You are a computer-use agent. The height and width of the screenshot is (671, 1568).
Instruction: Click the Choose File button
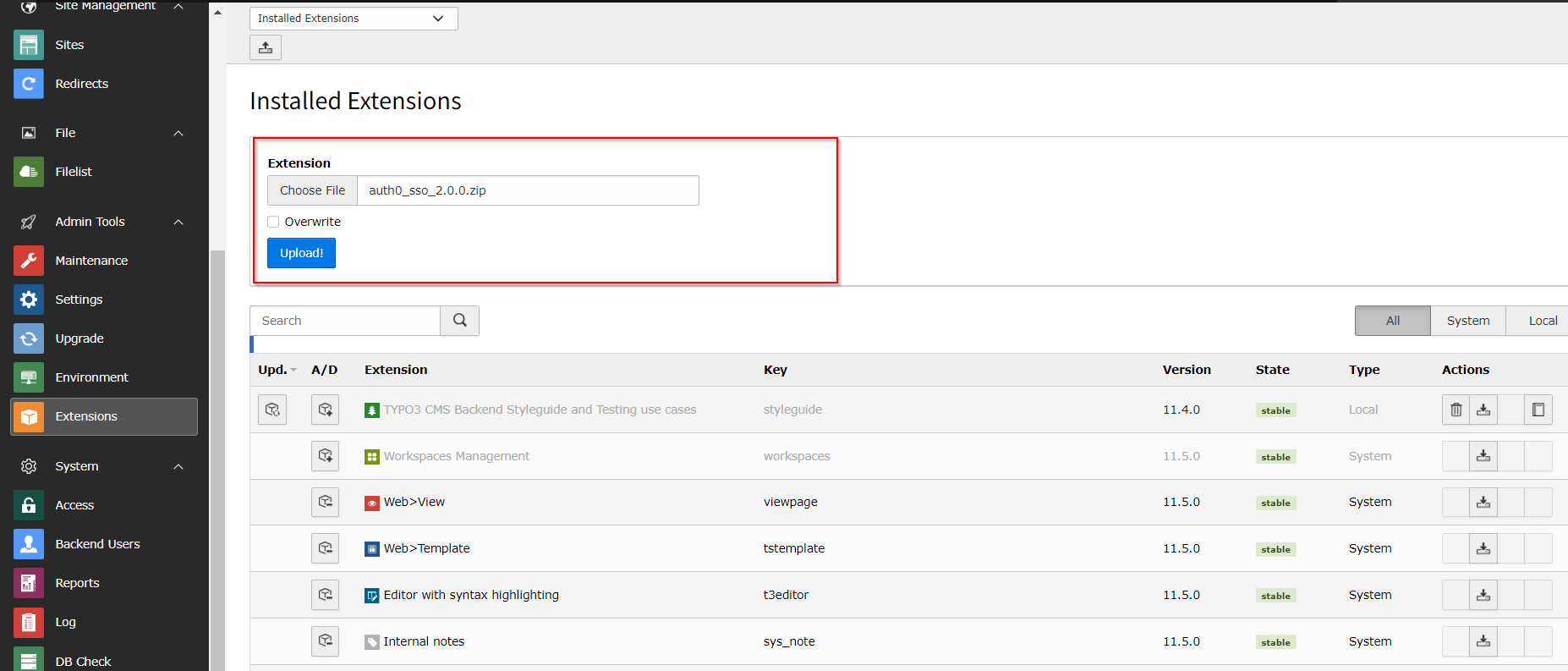(312, 190)
